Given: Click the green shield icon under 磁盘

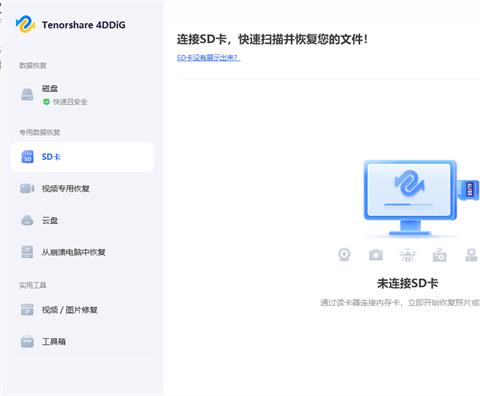Looking at the screenshot, I should 46,102.
